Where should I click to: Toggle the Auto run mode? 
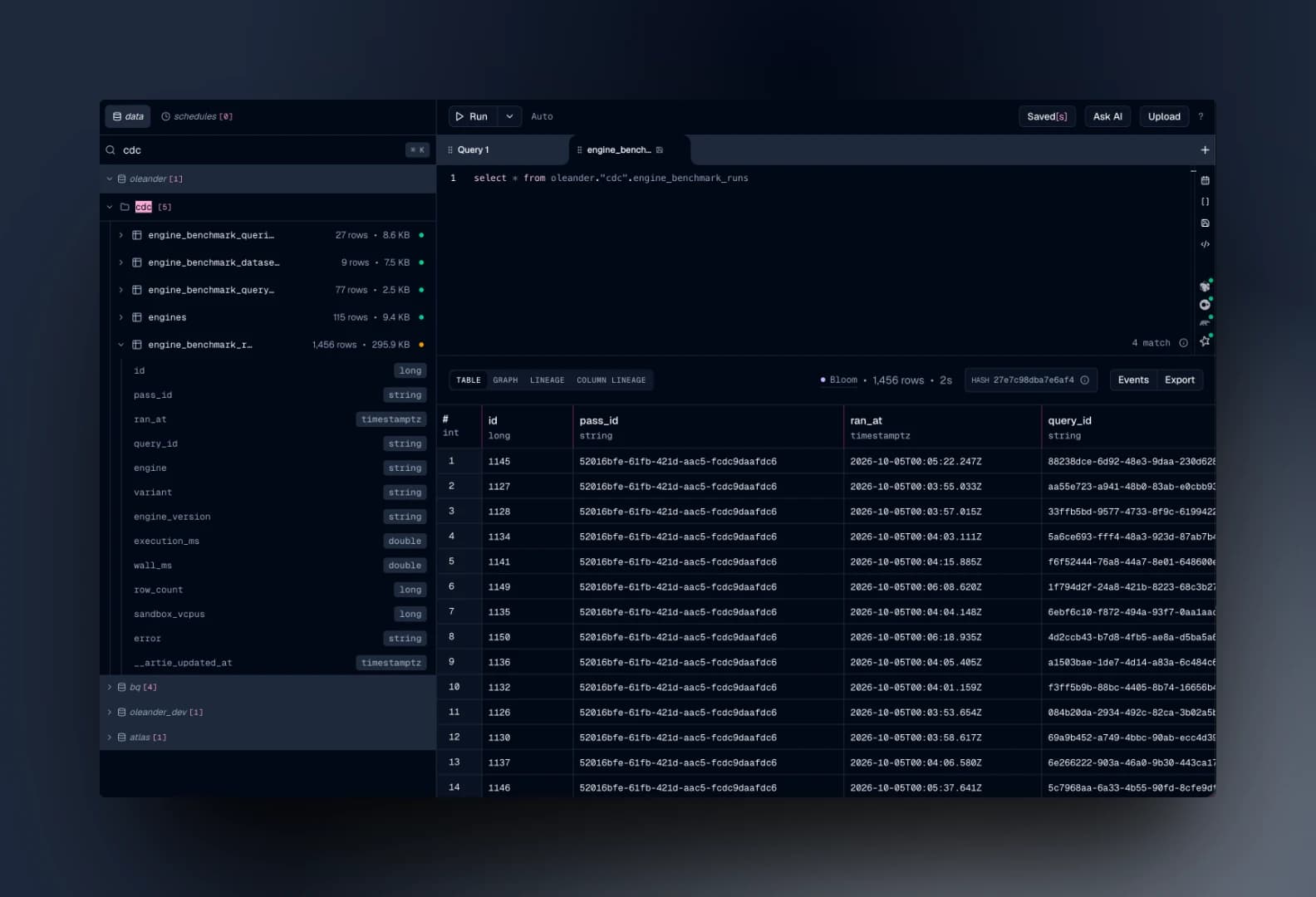(542, 116)
